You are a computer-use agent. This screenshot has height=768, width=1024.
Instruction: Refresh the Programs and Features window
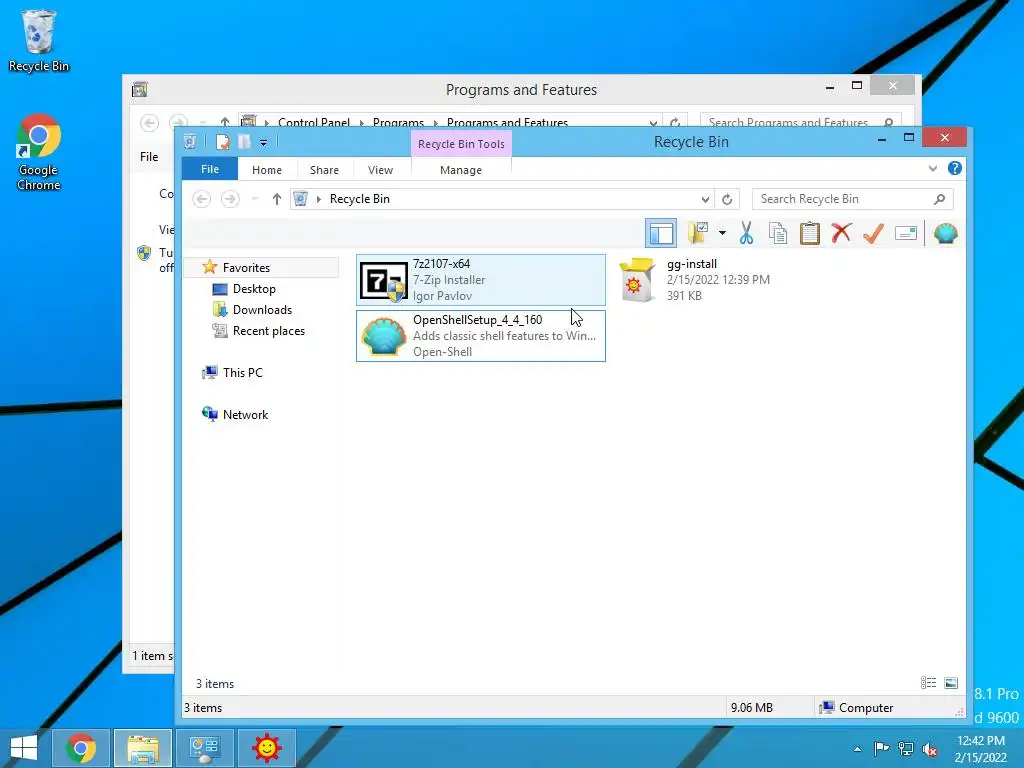point(675,122)
